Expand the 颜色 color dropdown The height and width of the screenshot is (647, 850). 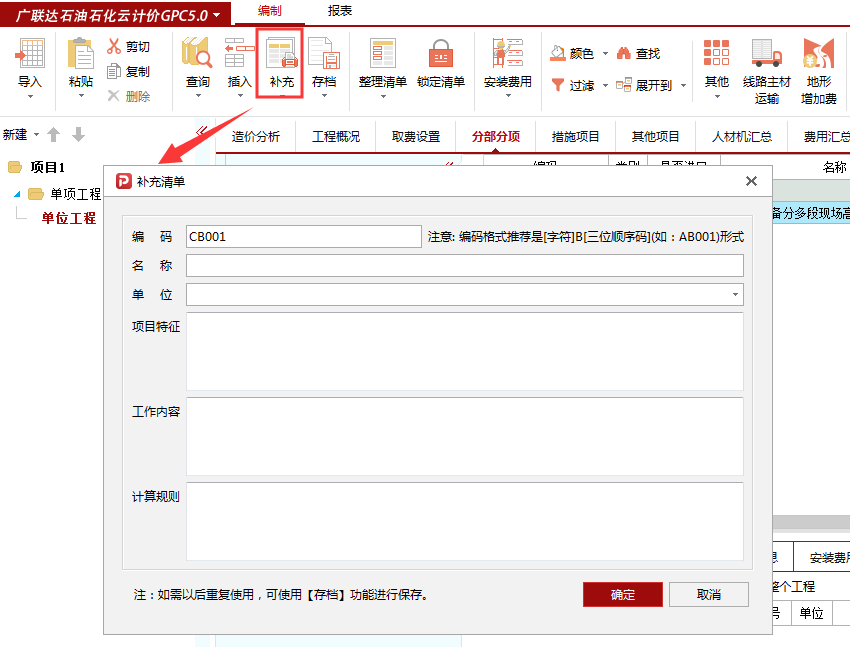pos(605,54)
